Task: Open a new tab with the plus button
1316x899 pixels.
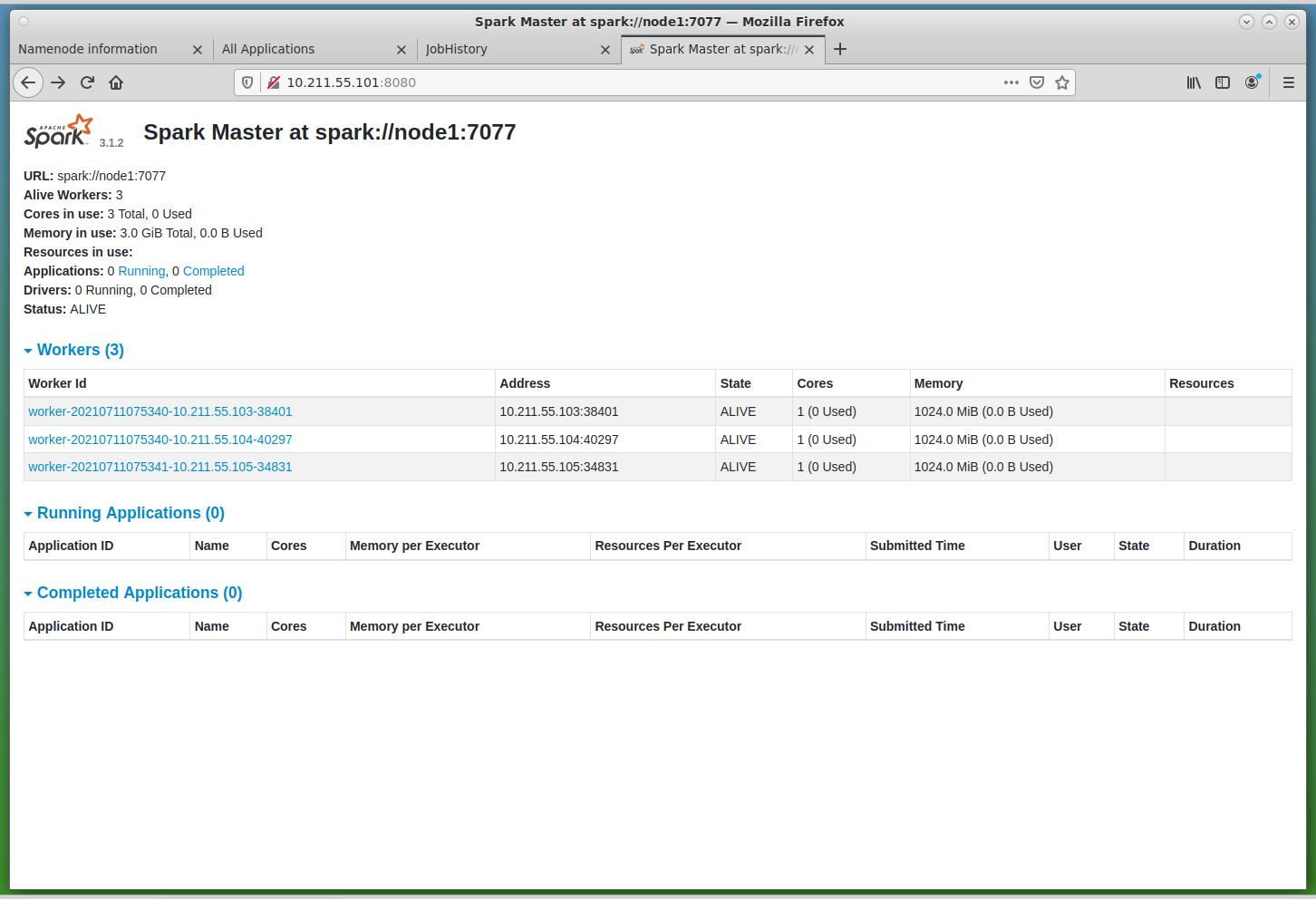Action: [840, 49]
